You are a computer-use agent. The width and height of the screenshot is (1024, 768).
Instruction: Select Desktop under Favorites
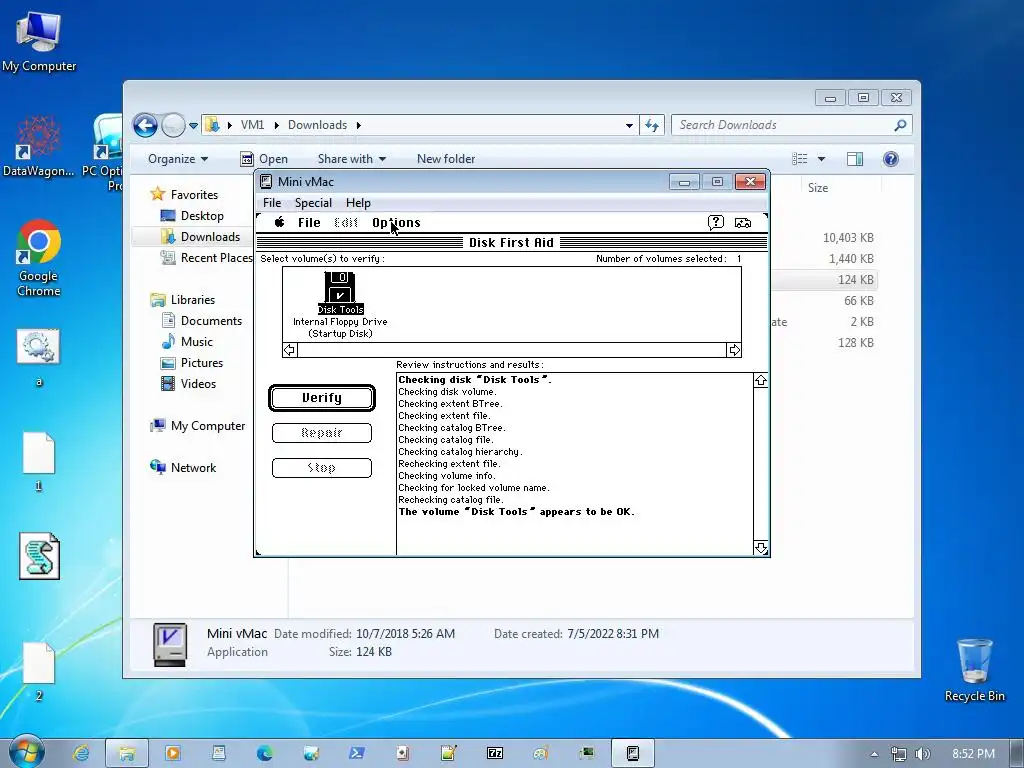pos(202,216)
